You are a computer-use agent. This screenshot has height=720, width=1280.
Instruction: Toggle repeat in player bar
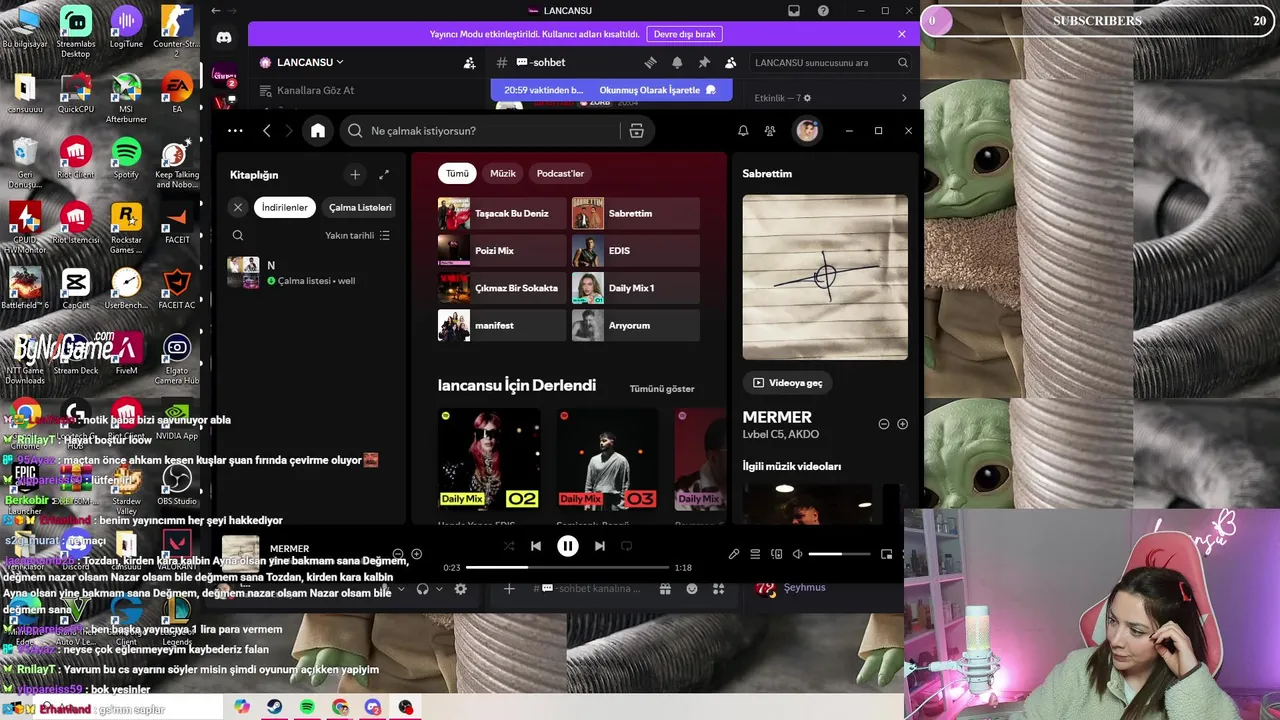(627, 546)
